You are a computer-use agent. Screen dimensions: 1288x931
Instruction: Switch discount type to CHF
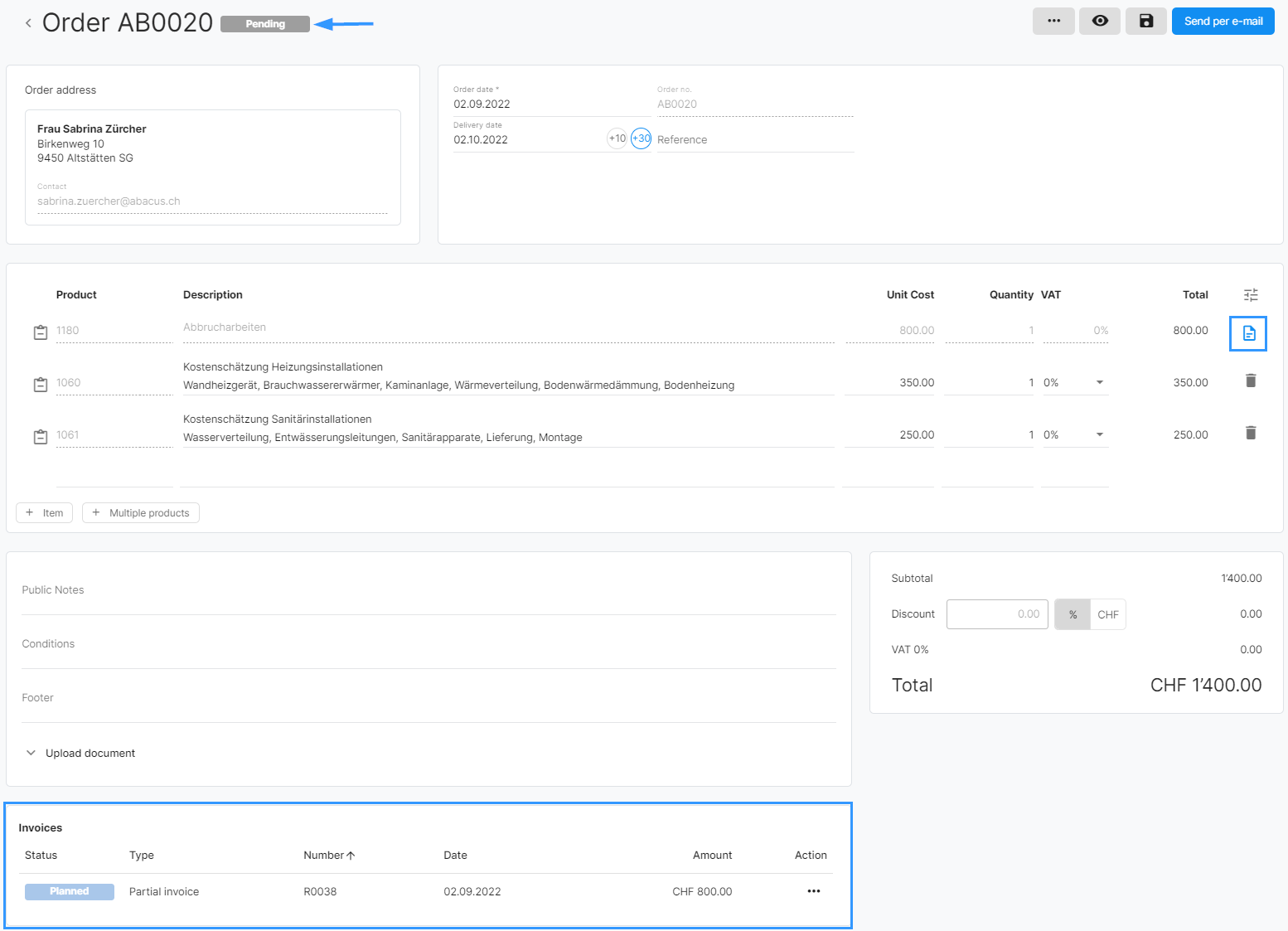[x=1107, y=614]
